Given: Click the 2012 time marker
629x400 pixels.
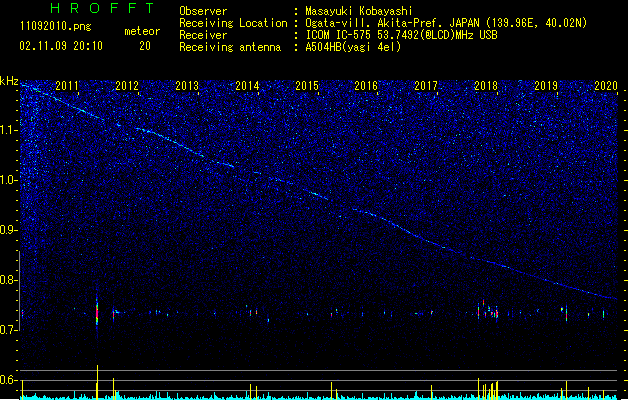Looking at the screenshot, I should coord(127,85).
